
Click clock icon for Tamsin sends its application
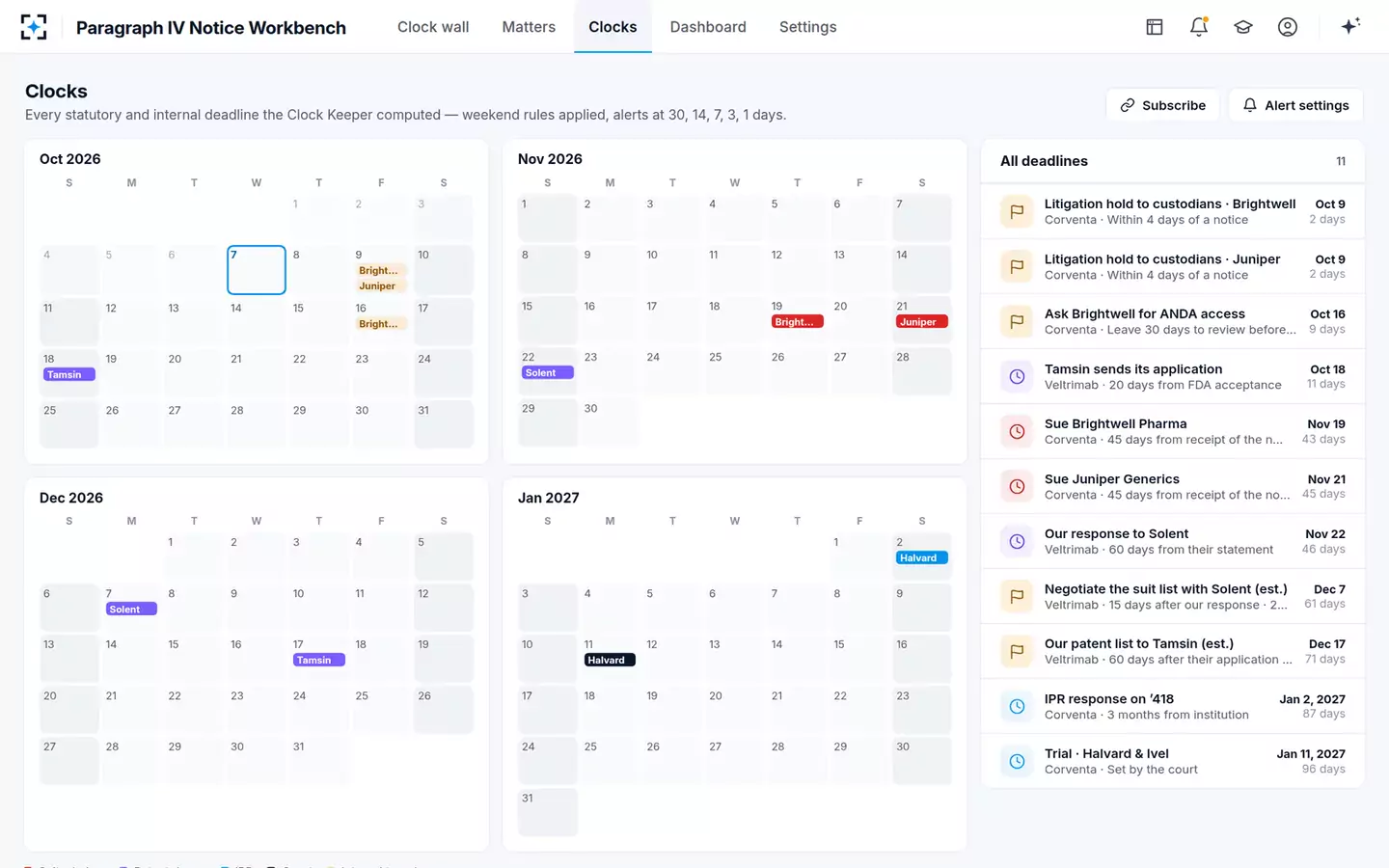[1017, 376]
